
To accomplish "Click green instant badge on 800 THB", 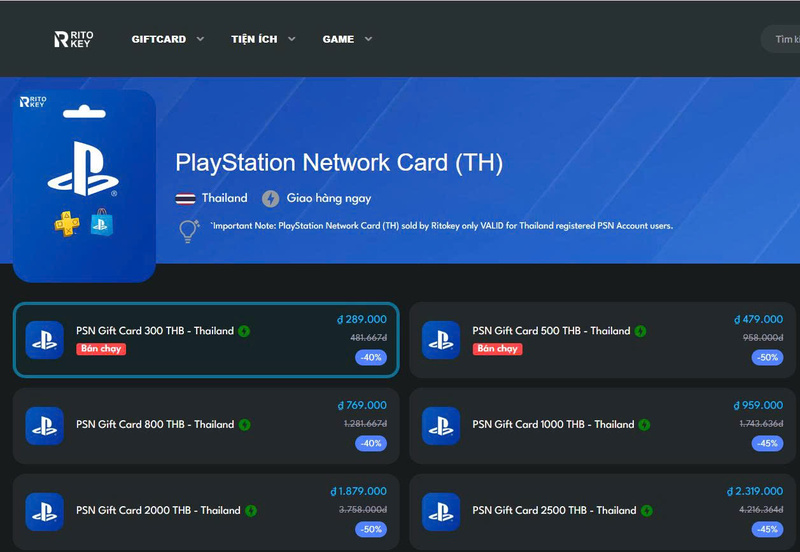I will (244, 424).
